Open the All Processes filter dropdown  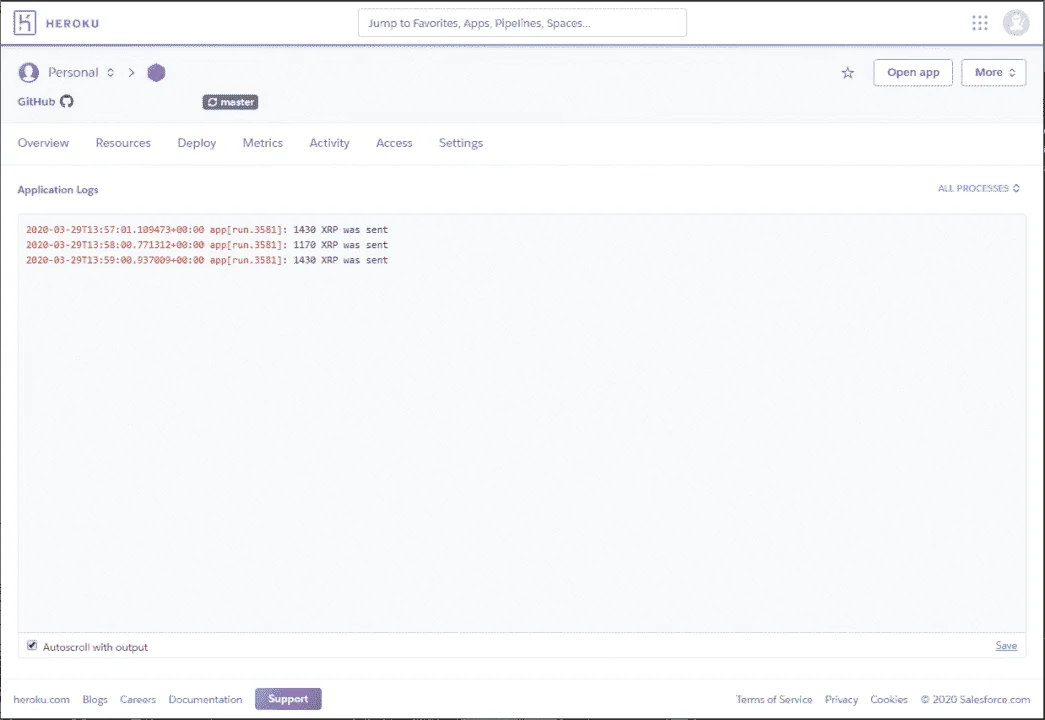pos(978,189)
